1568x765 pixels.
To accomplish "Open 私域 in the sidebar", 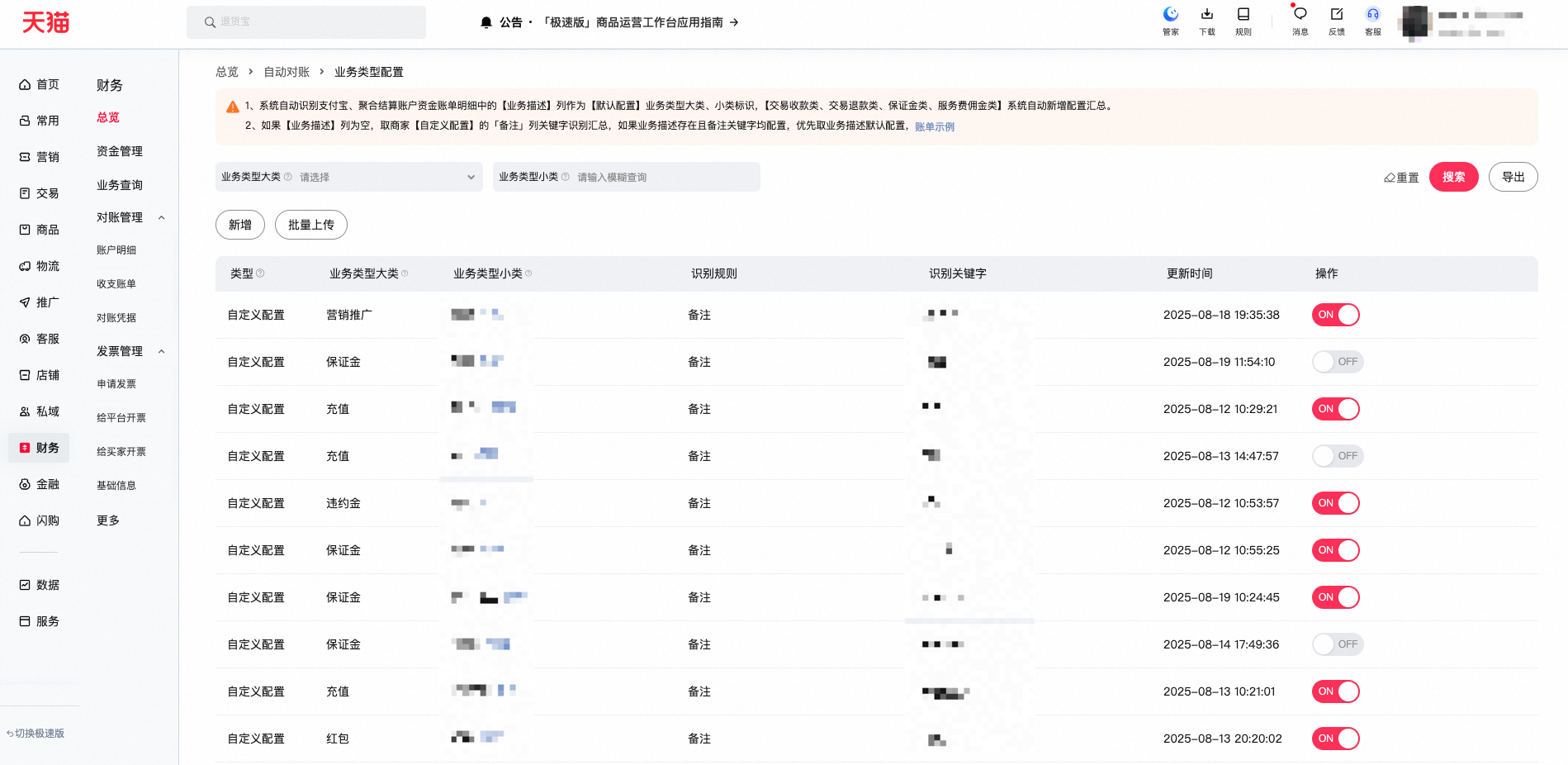I will pyautogui.click(x=40, y=411).
